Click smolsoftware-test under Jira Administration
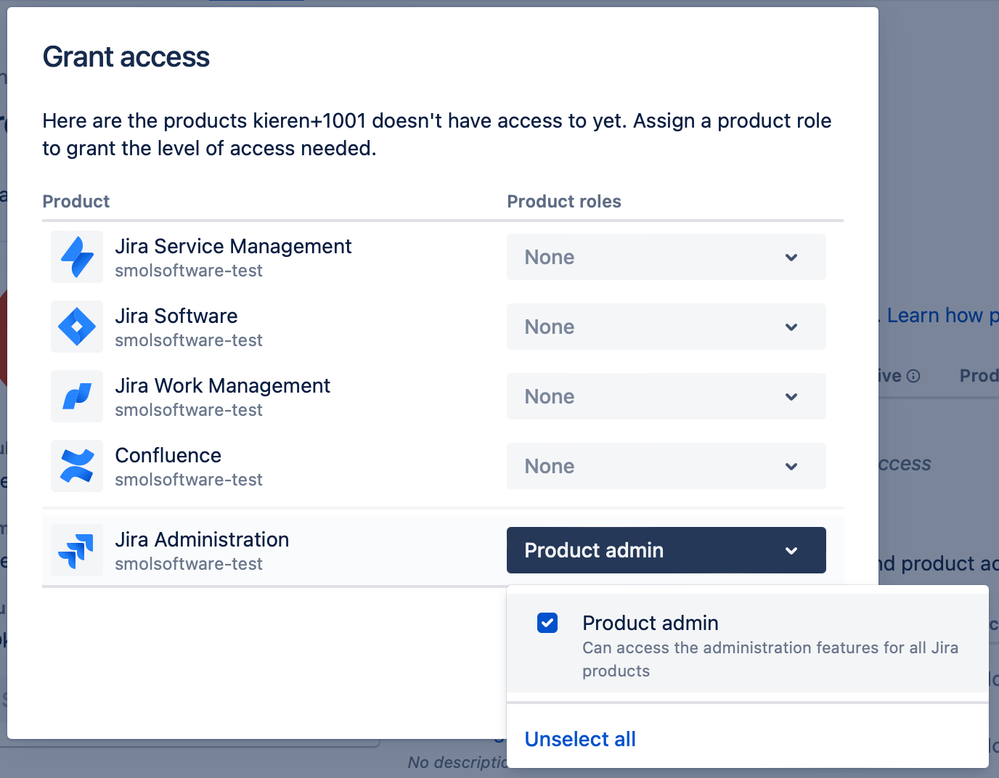The height and width of the screenshot is (778, 999). click(189, 563)
